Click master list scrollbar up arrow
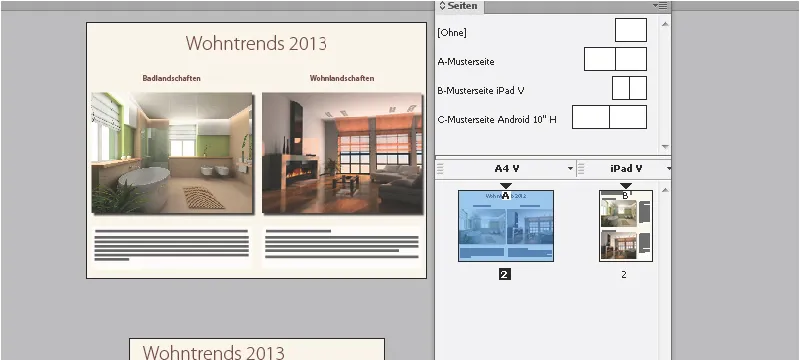This screenshot has height=360, width=800. point(665,23)
